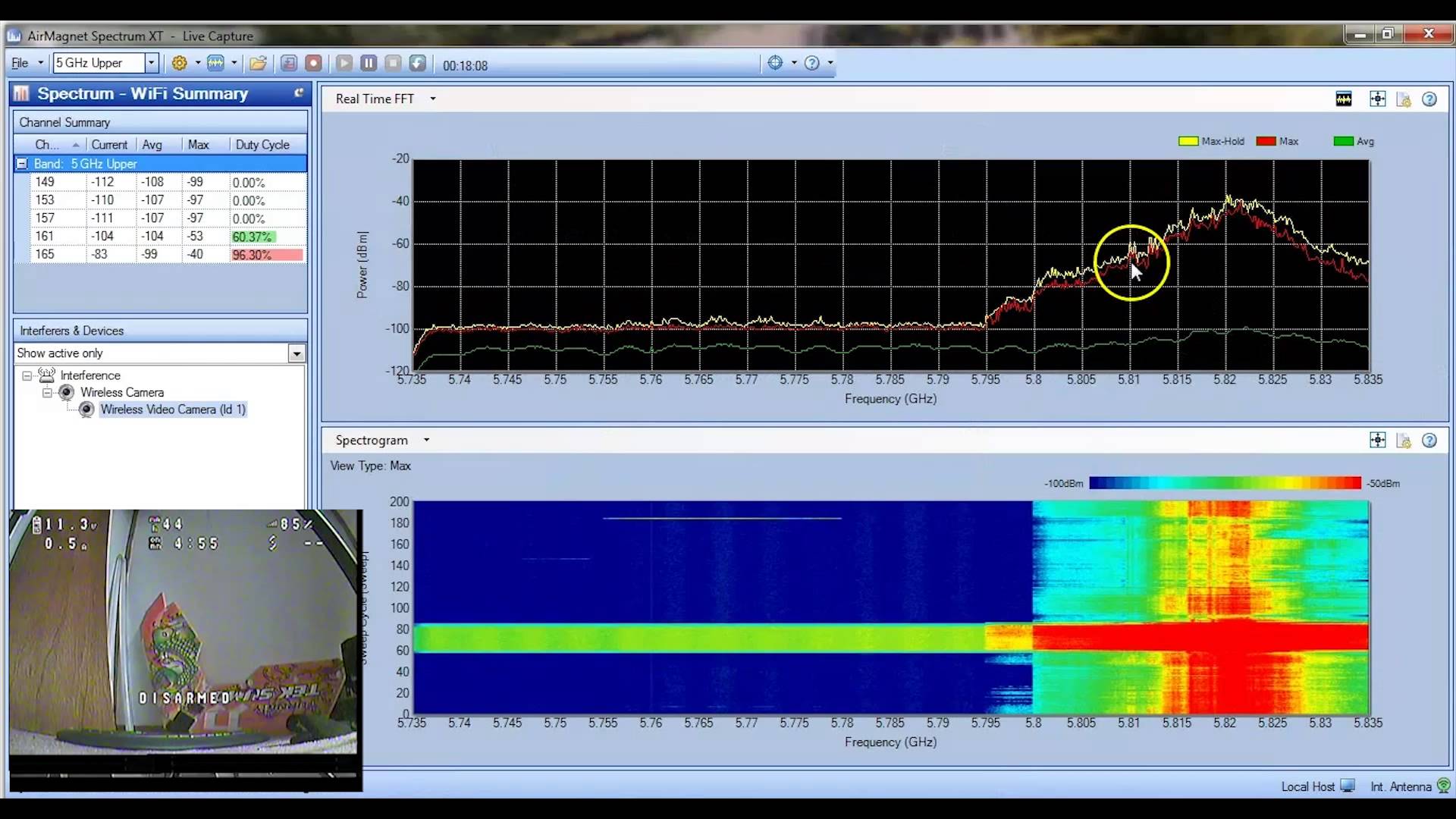Sort by the Avg column header

point(159,145)
